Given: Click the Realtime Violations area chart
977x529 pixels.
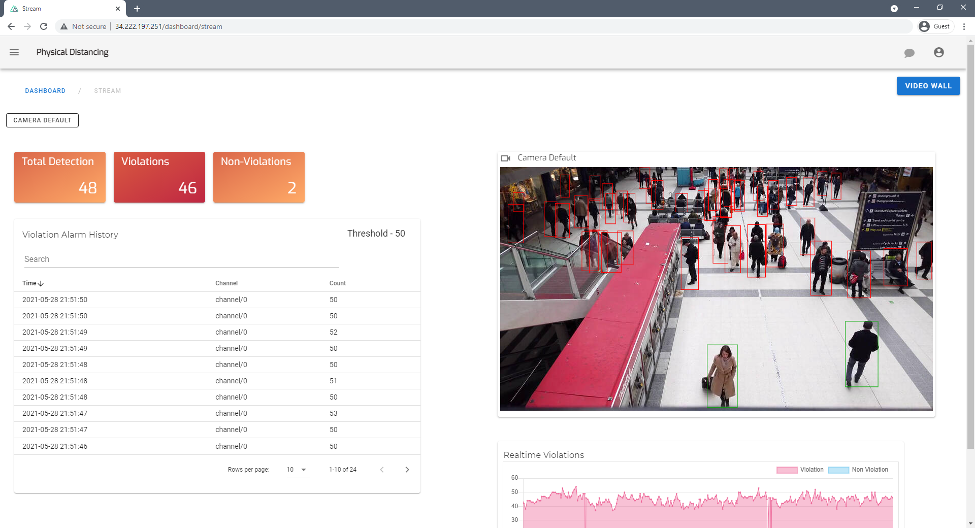Looking at the screenshot, I should 707,505.
